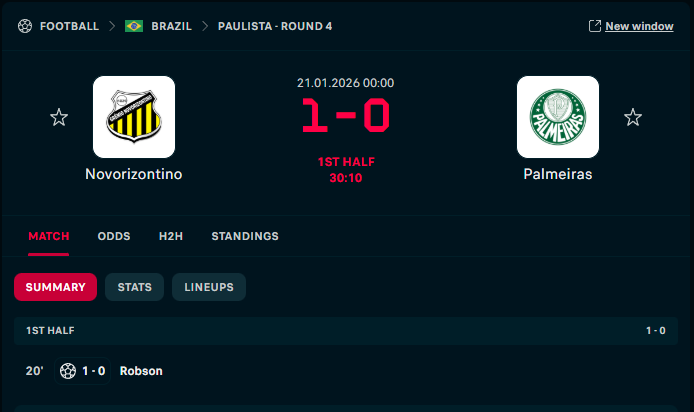The image size is (694, 412).
Task: Click the football sport icon in breadcrumb
Action: pyautogui.click(x=25, y=26)
